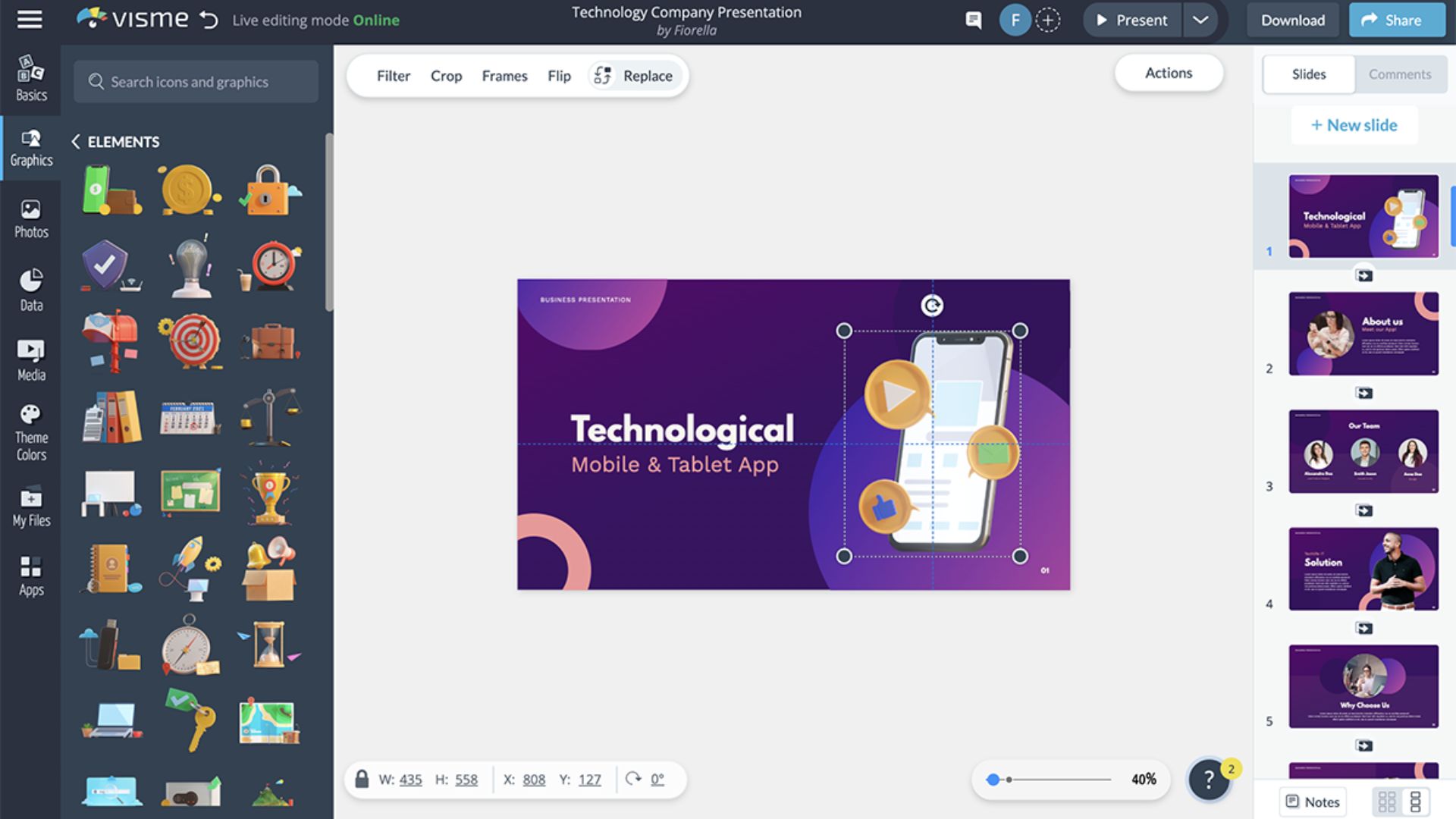Open the Filter options

point(393,76)
